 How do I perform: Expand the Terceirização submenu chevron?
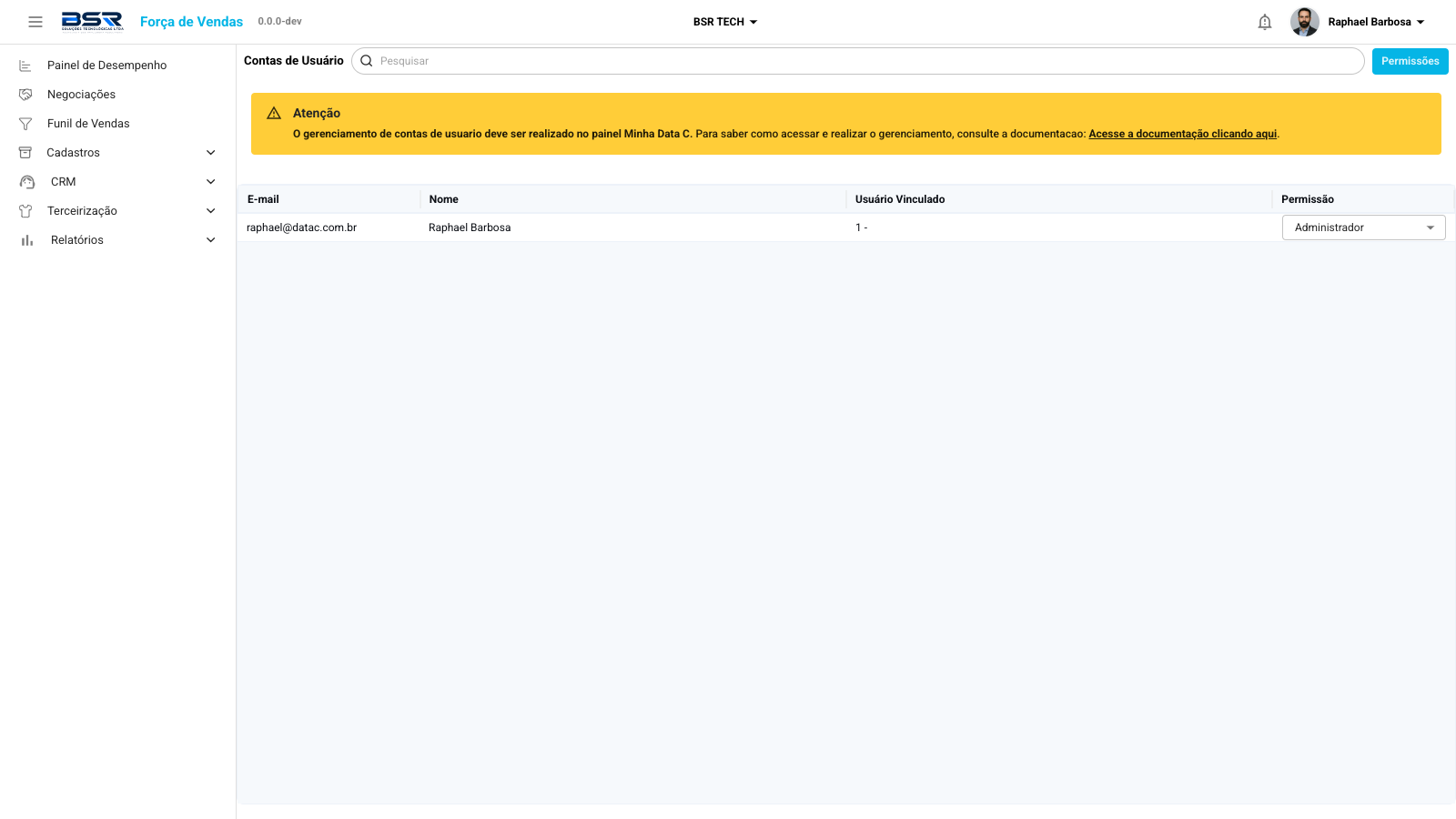[x=211, y=211]
